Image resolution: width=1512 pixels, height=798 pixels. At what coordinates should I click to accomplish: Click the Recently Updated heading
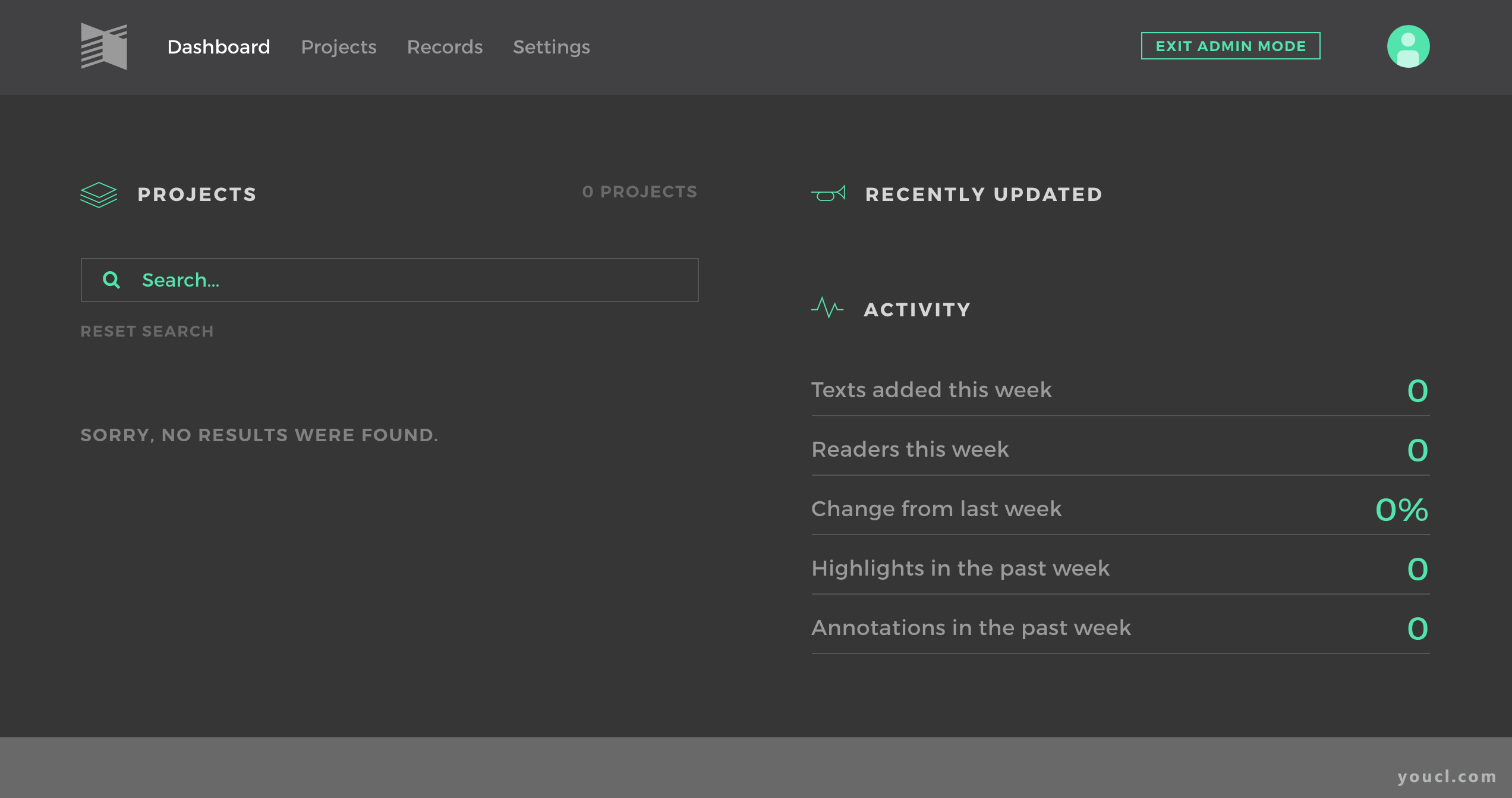[x=984, y=194]
